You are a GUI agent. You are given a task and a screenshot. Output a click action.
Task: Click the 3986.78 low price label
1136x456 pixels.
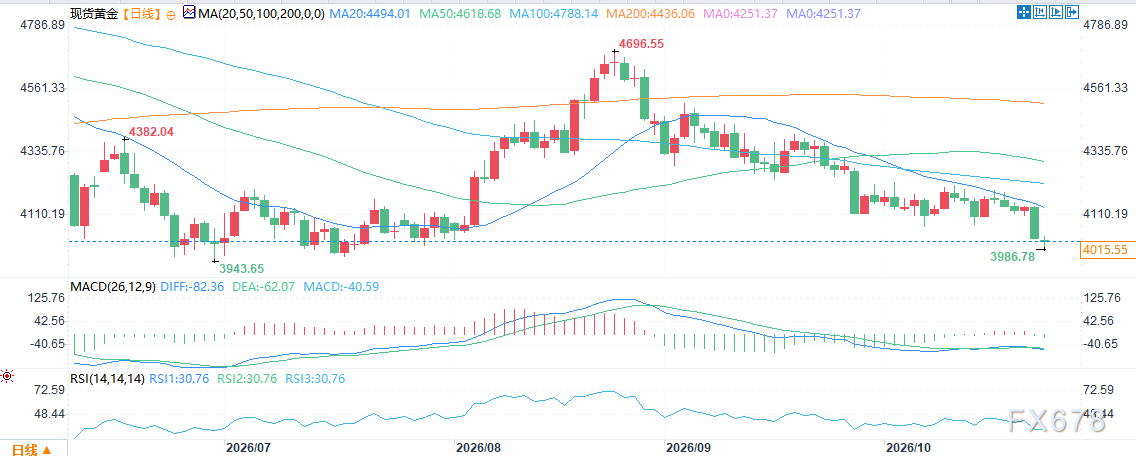[x=1011, y=257]
